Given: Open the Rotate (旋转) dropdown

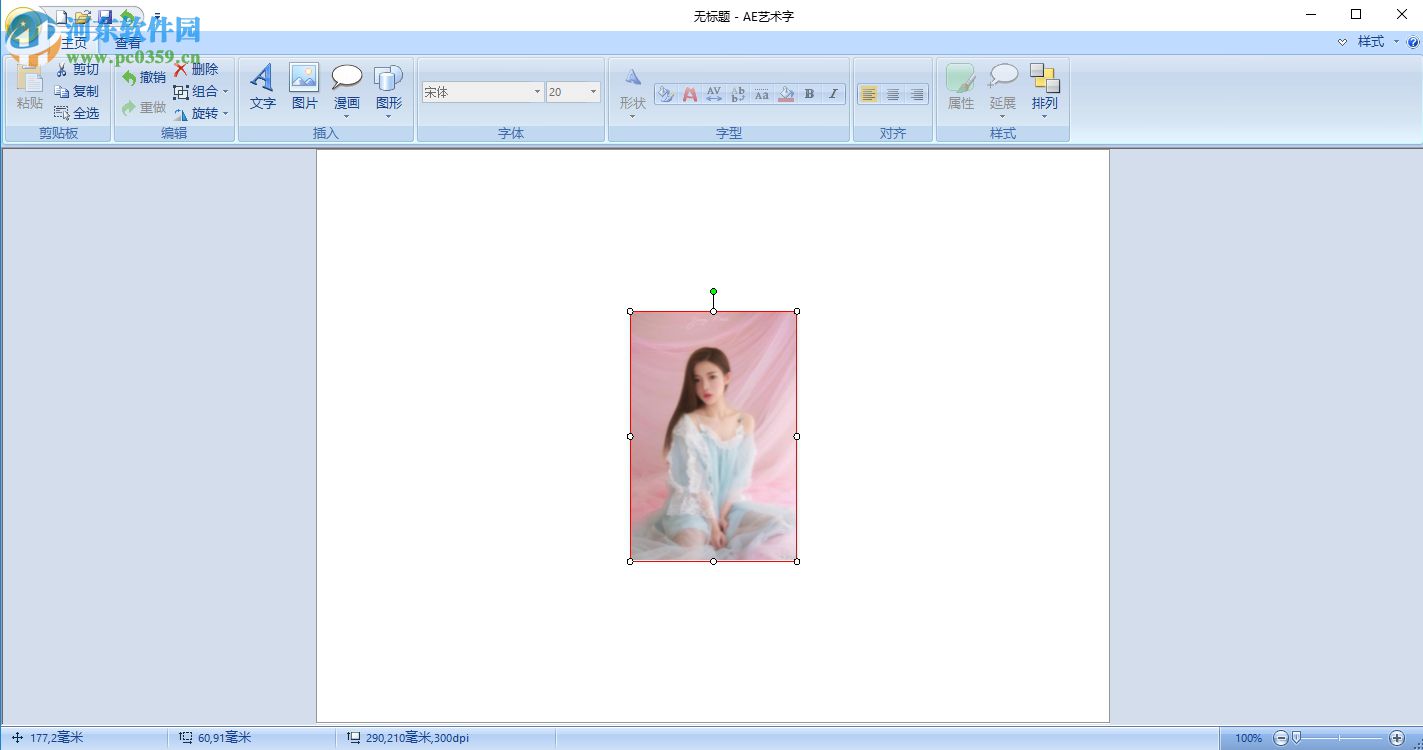Looking at the screenshot, I should (x=201, y=113).
